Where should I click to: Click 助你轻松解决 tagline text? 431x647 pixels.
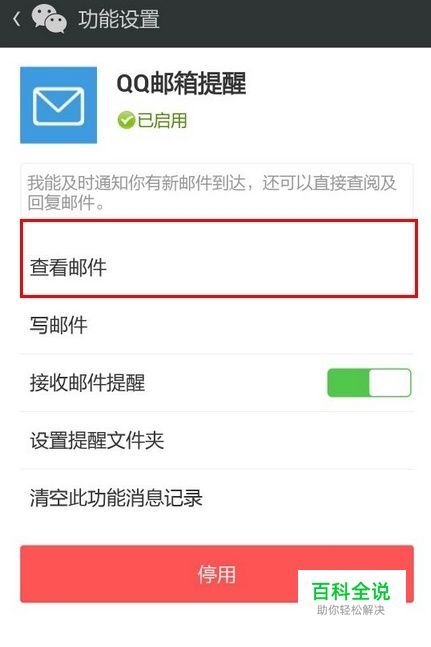pos(351,610)
